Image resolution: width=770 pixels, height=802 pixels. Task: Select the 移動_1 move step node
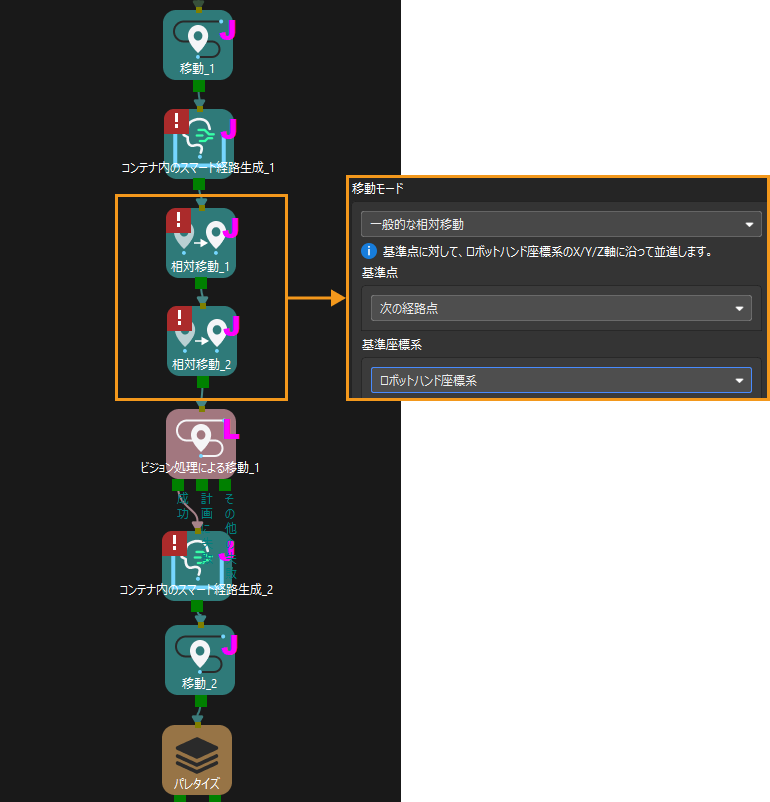click(198, 45)
